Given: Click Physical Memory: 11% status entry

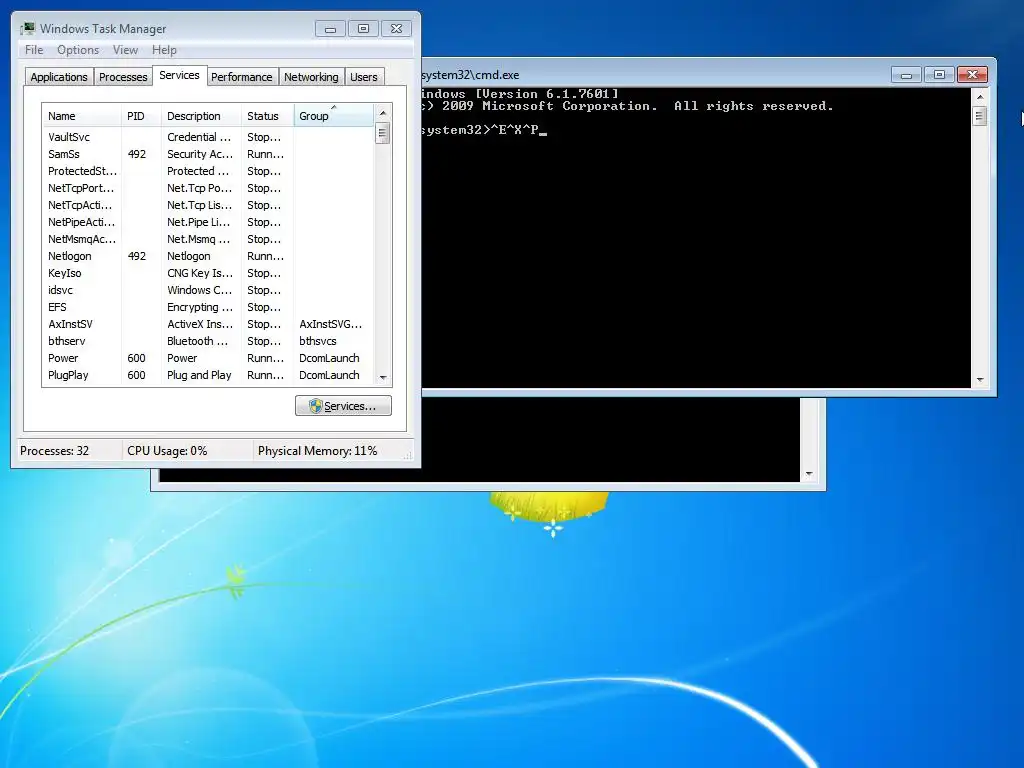Looking at the screenshot, I should 317,451.
